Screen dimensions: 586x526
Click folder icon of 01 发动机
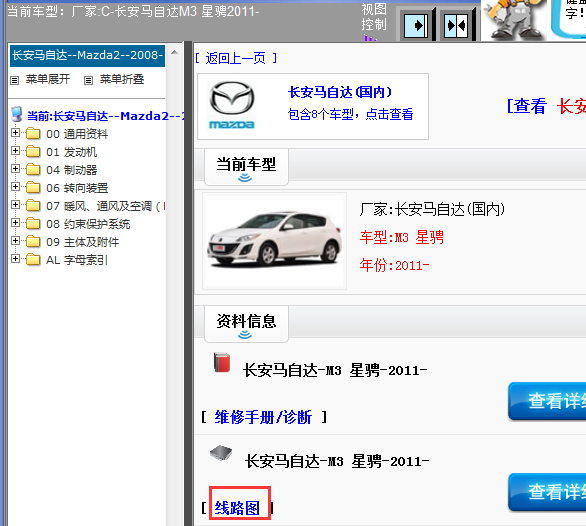click(x=33, y=152)
